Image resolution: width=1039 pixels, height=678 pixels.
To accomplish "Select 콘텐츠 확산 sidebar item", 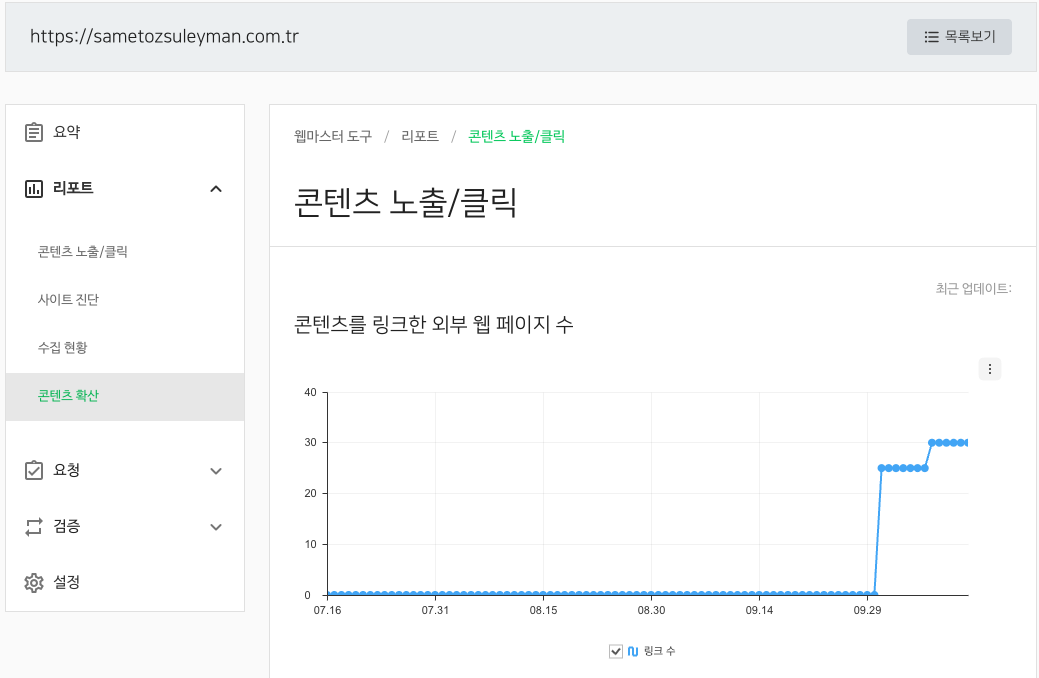I will click(x=68, y=396).
